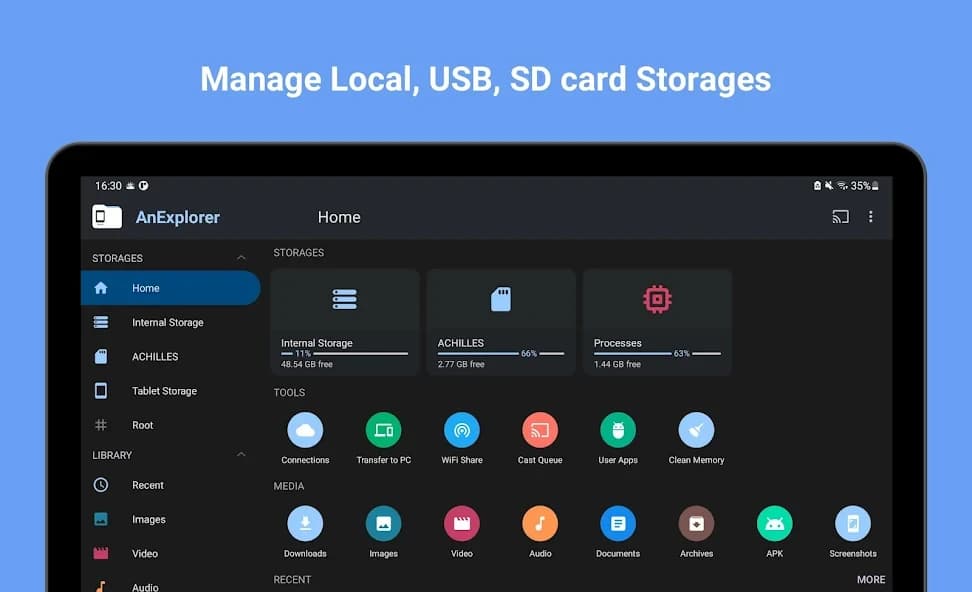Image resolution: width=972 pixels, height=592 pixels.
Task: Open the Screenshots folder
Action: [x=852, y=524]
